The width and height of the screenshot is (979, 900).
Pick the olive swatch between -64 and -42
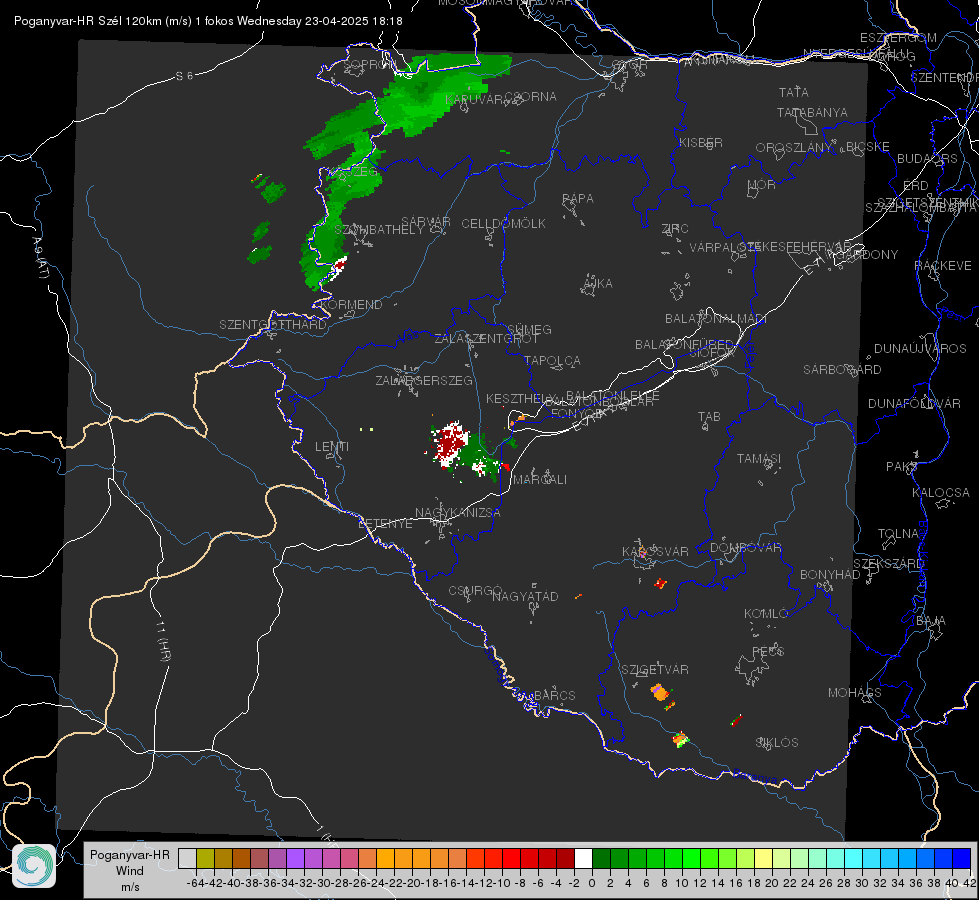pyautogui.click(x=205, y=858)
